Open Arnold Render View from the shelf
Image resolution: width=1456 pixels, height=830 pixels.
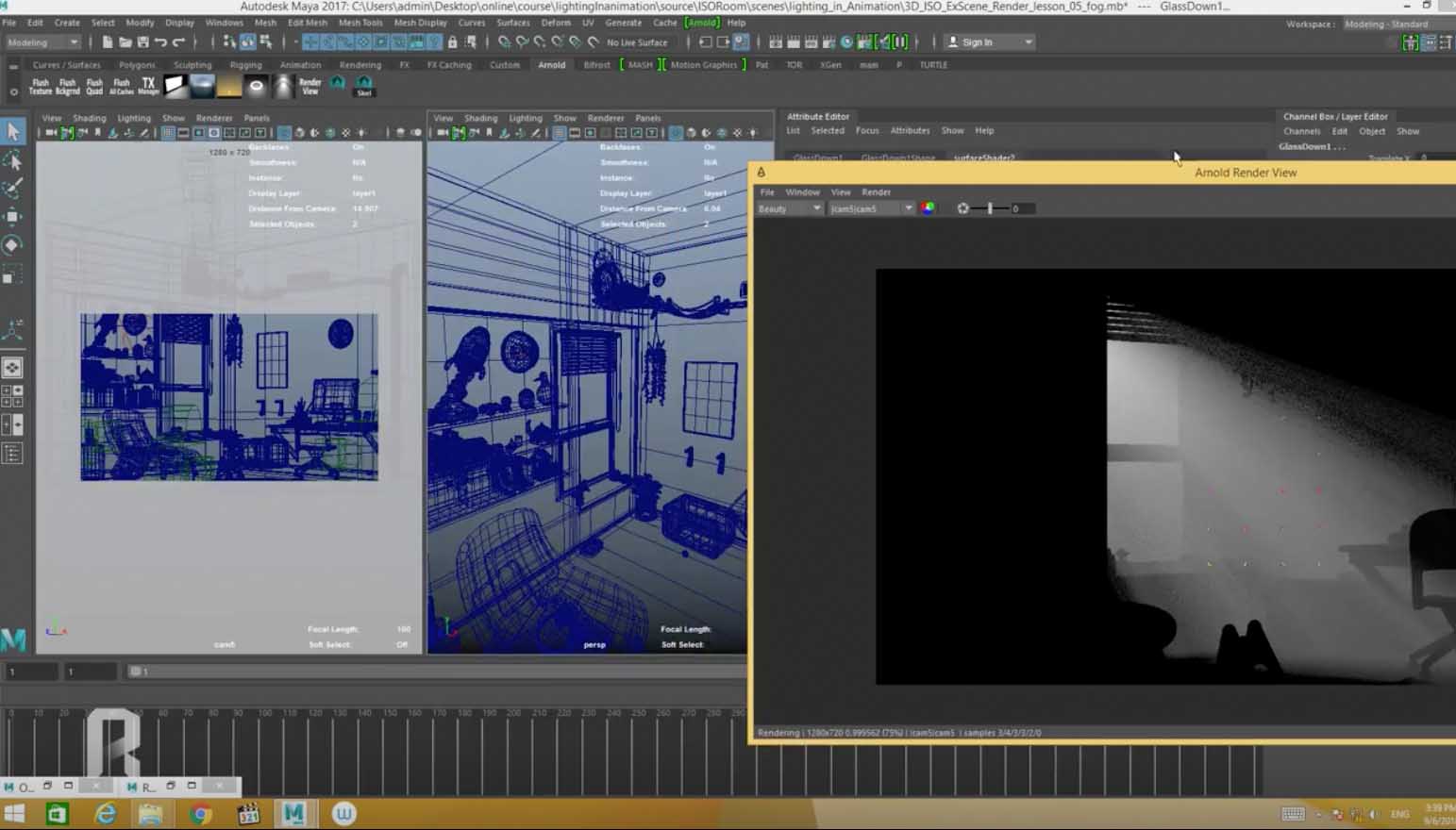click(x=310, y=87)
